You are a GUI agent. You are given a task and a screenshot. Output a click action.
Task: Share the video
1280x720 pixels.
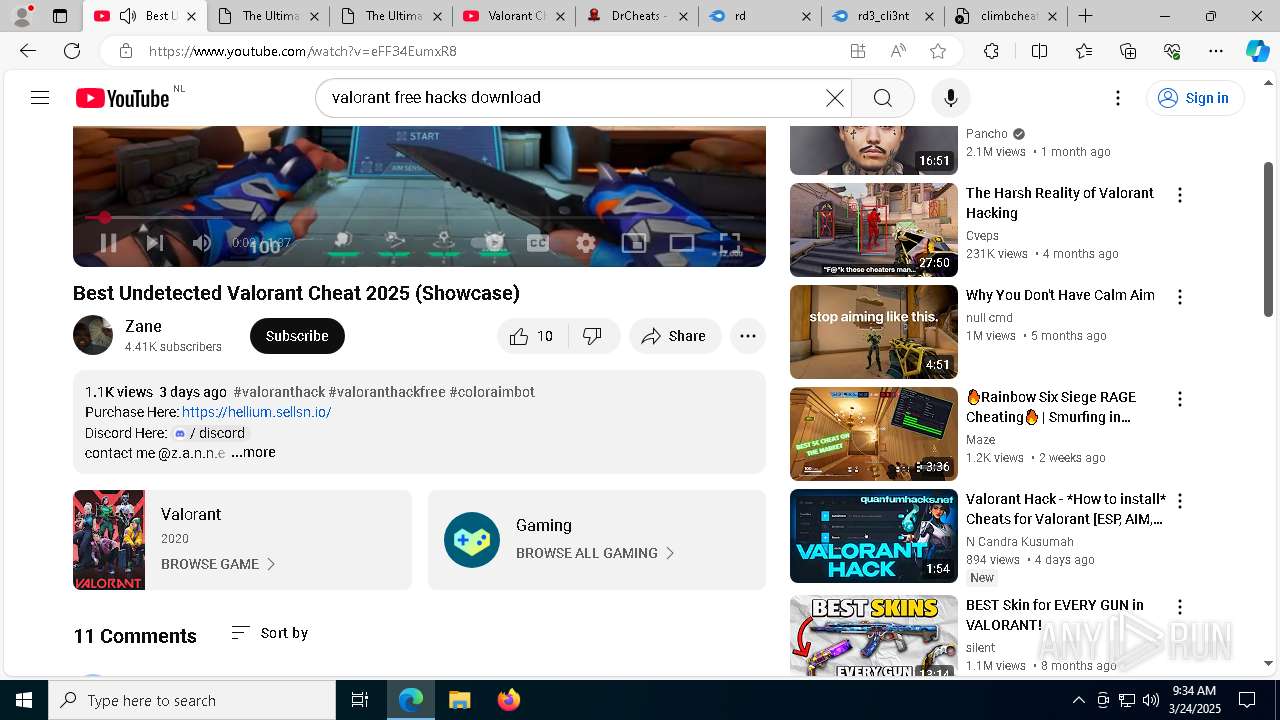[x=675, y=336]
